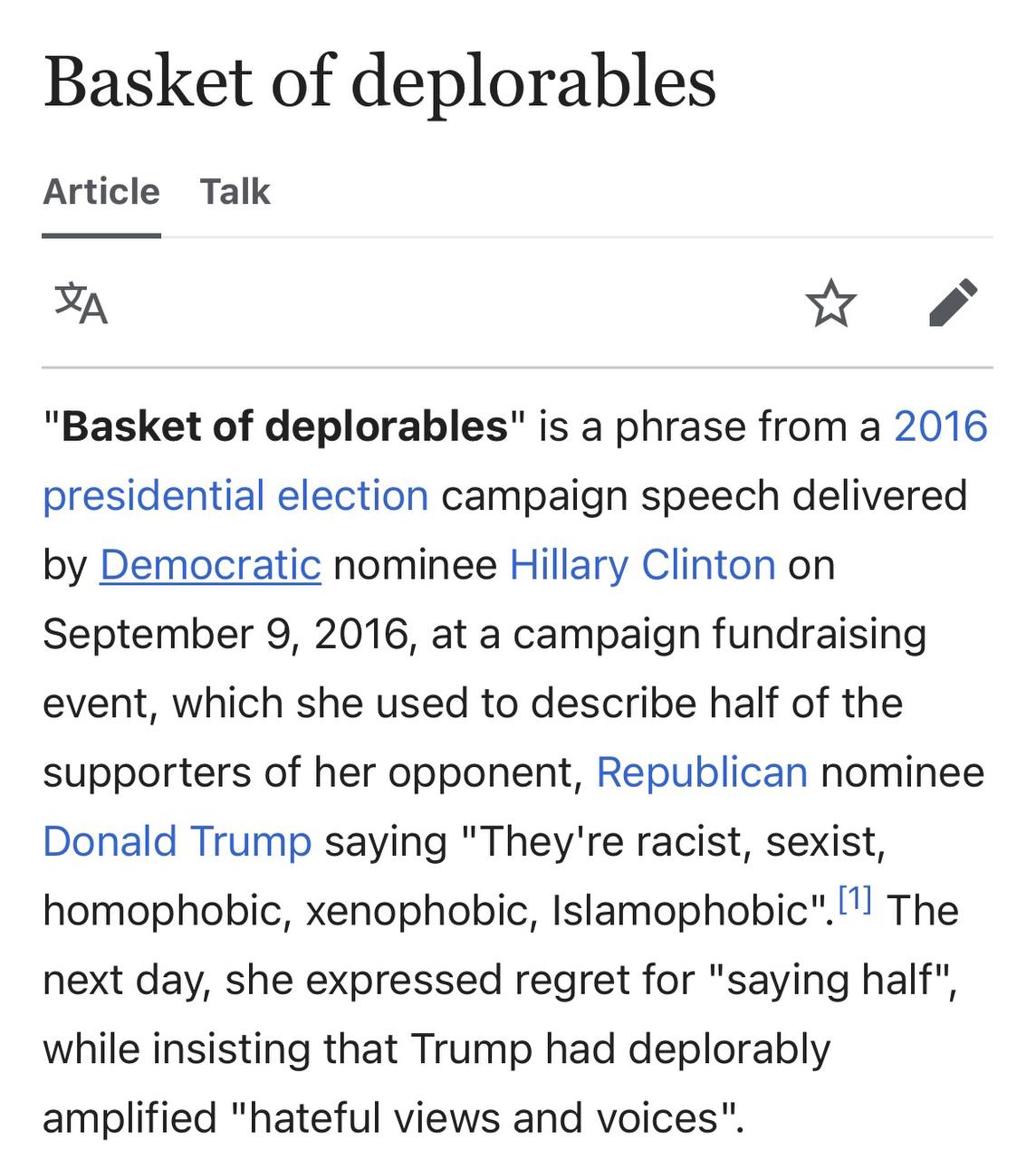
Task: Select the Article tab
Action: click(x=101, y=192)
